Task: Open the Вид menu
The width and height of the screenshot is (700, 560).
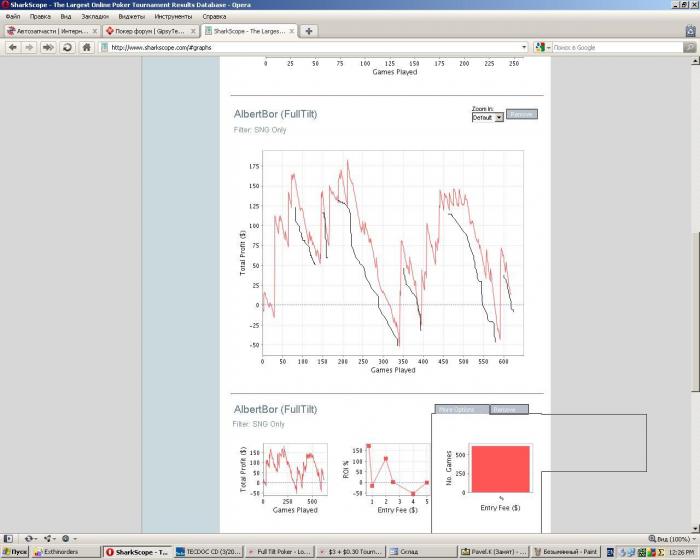Action: click(x=66, y=17)
